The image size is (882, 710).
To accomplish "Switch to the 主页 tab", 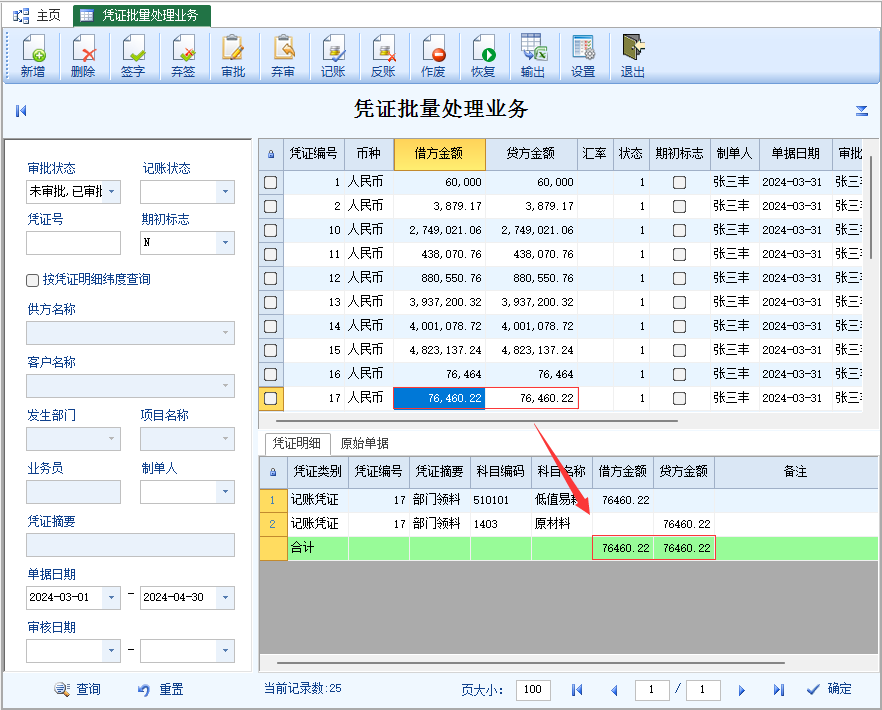I will point(37,15).
